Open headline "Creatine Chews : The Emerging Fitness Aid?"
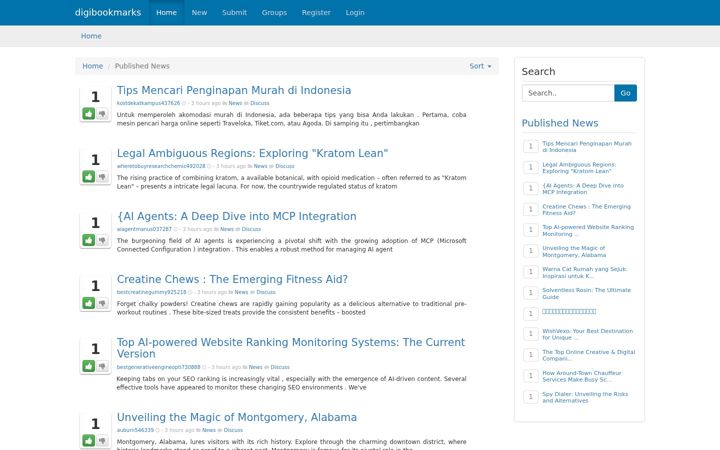 (x=232, y=279)
